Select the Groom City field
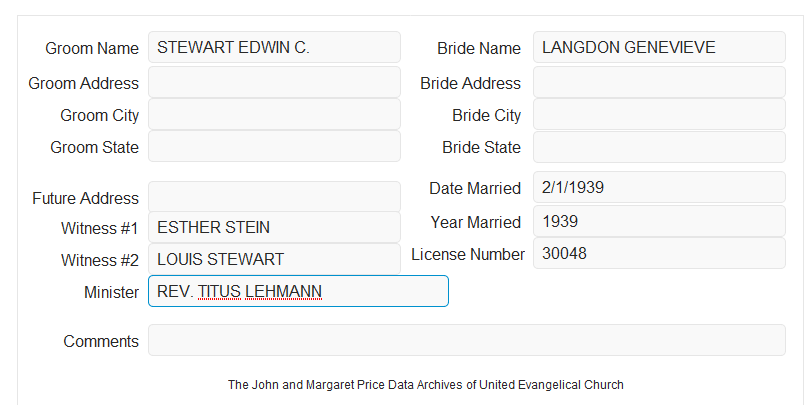Viewport: 805px width, 405px height. point(274,114)
